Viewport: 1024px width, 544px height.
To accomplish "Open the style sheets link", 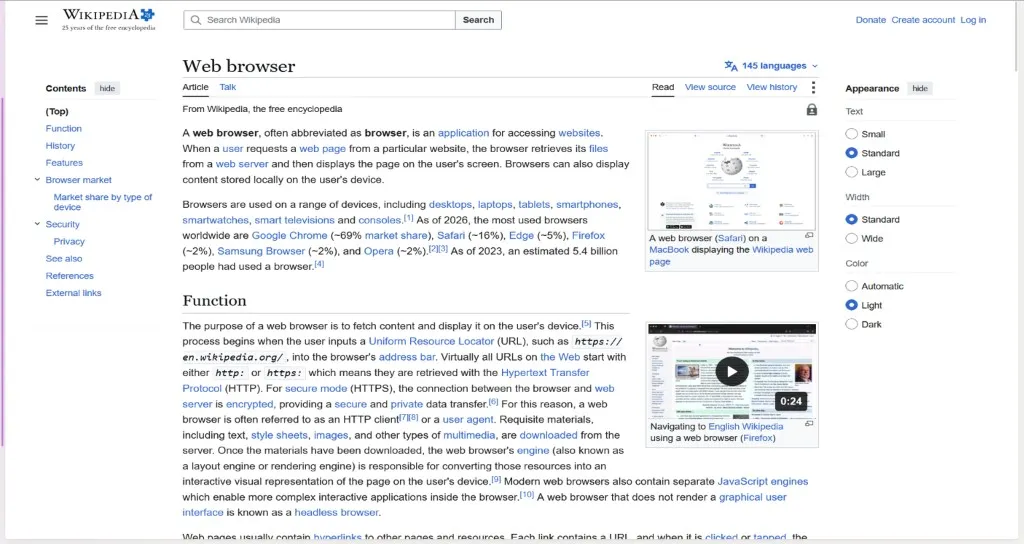I will [279, 435].
